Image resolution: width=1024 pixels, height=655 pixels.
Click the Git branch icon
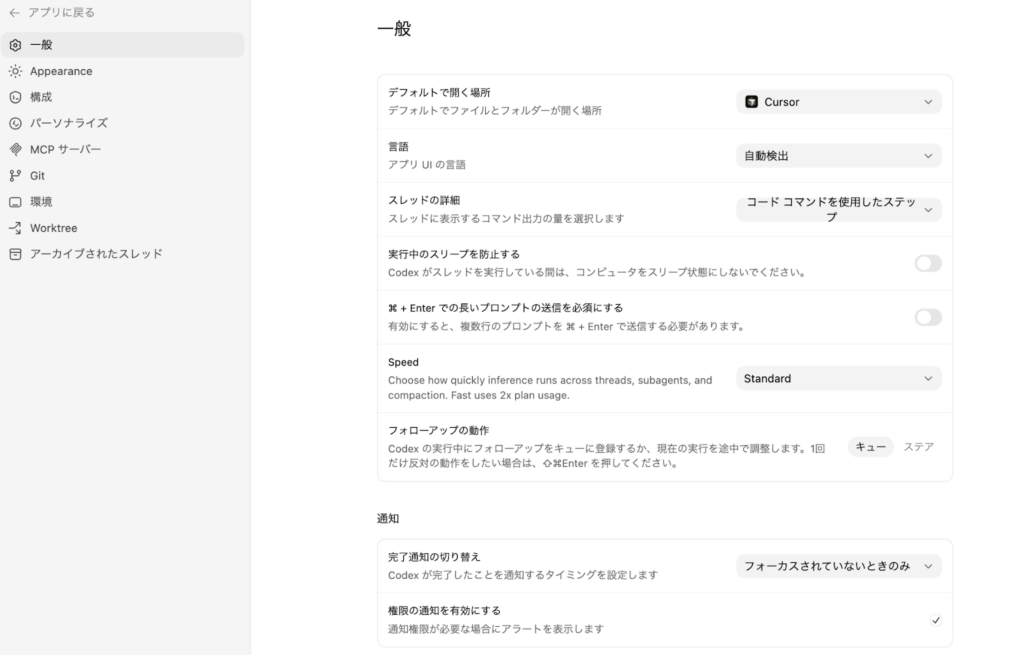pos(14,174)
